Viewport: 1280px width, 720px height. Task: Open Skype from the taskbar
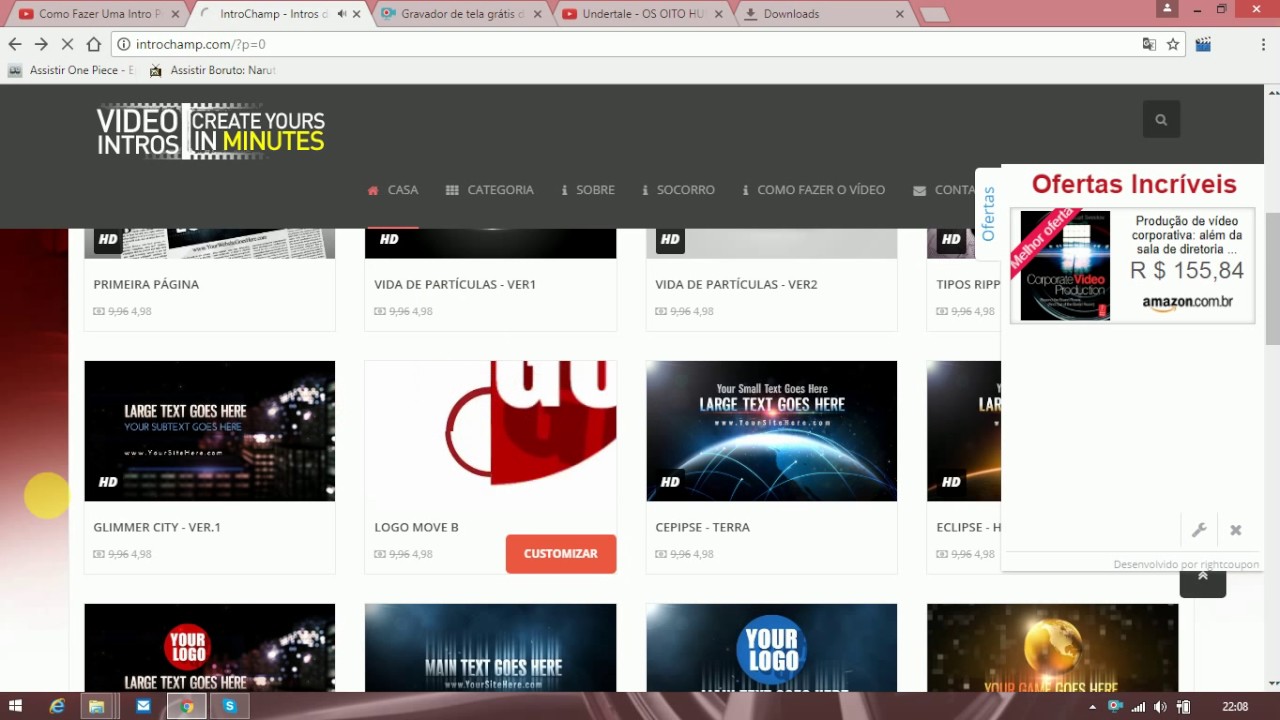click(x=229, y=706)
